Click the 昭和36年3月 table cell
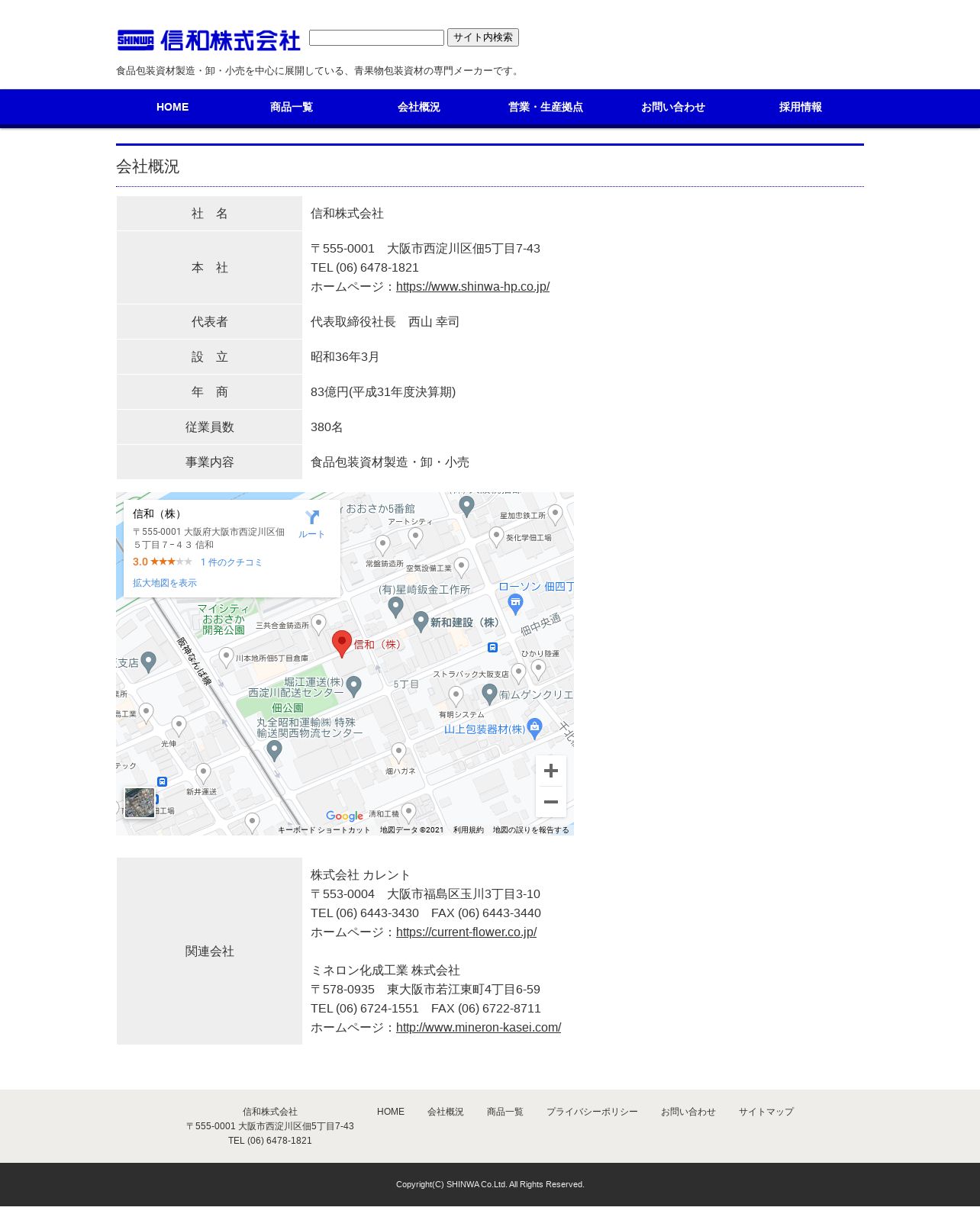The image size is (980, 1217). [x=583, y=357]
